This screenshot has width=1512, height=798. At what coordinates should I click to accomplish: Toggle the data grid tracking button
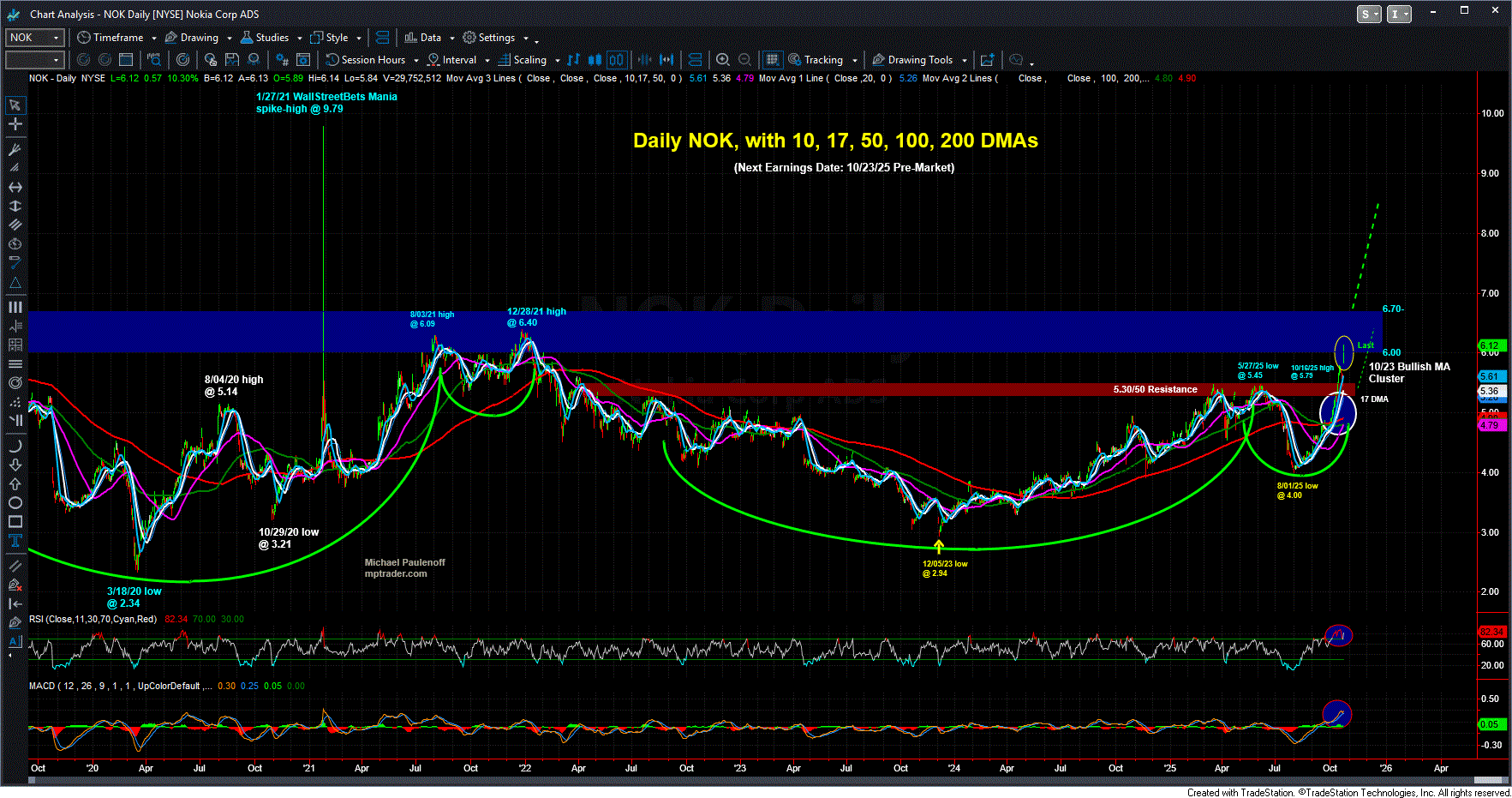[772, 60]
